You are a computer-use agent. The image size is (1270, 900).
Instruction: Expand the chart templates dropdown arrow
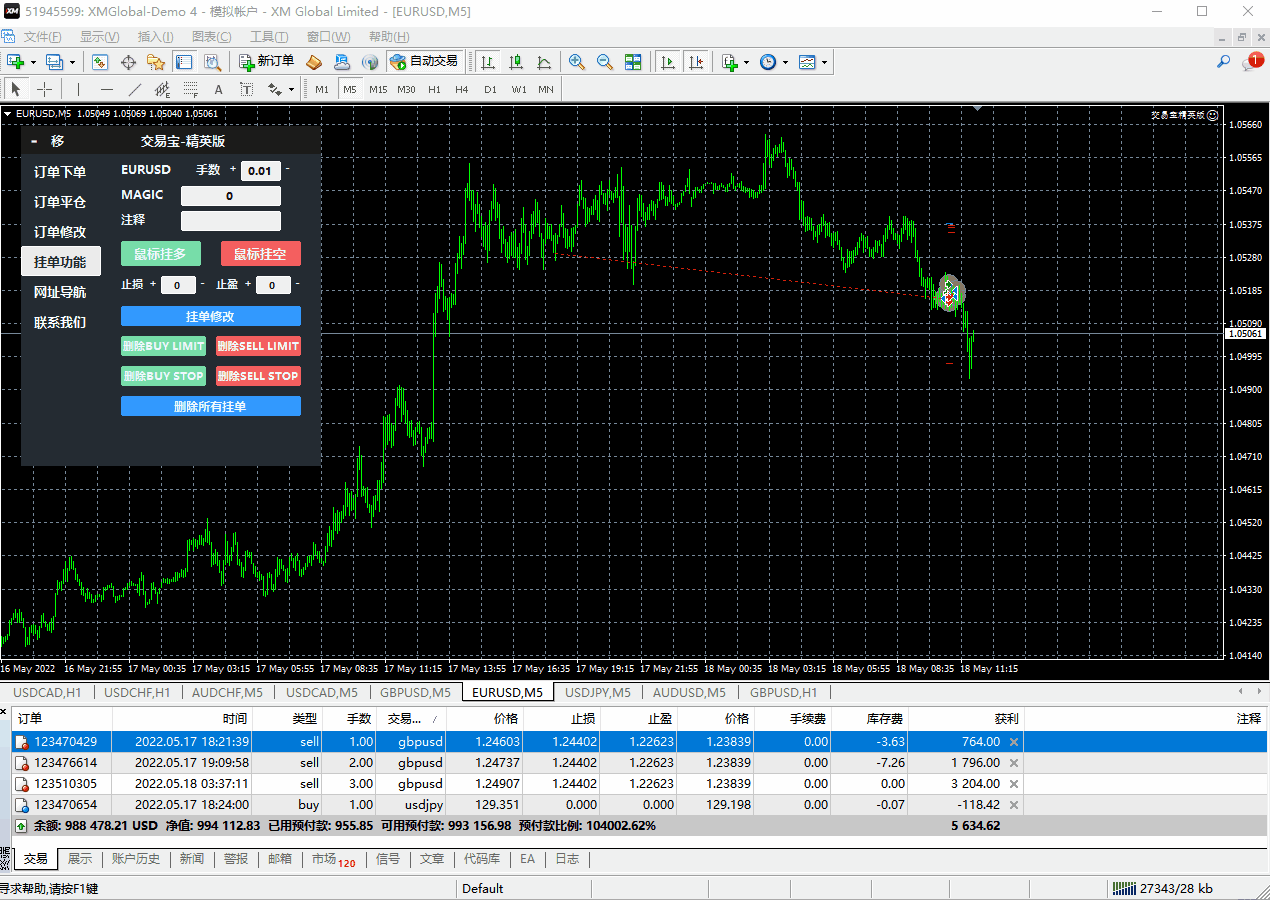(x=825, y=62)
